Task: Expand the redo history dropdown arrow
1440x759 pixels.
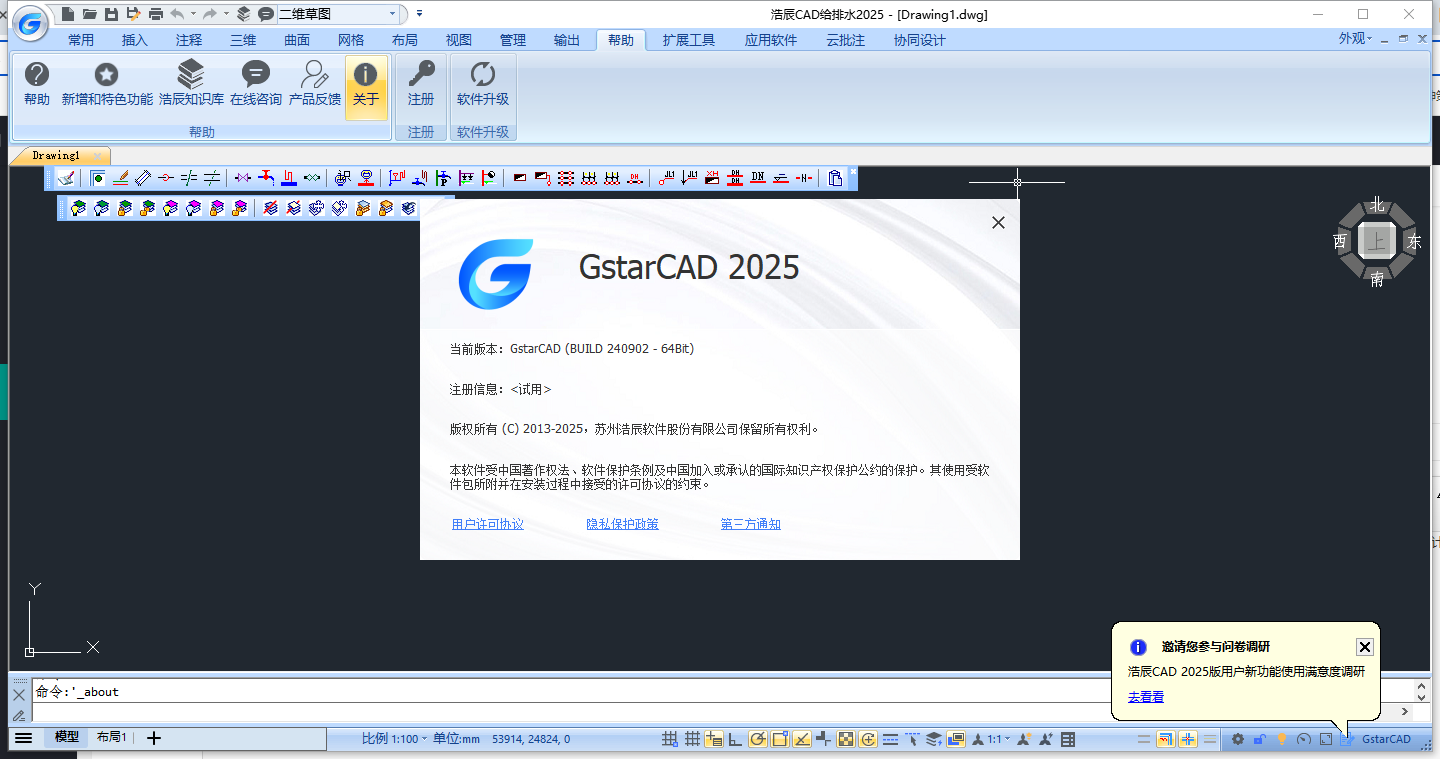Action: [226, 14]
